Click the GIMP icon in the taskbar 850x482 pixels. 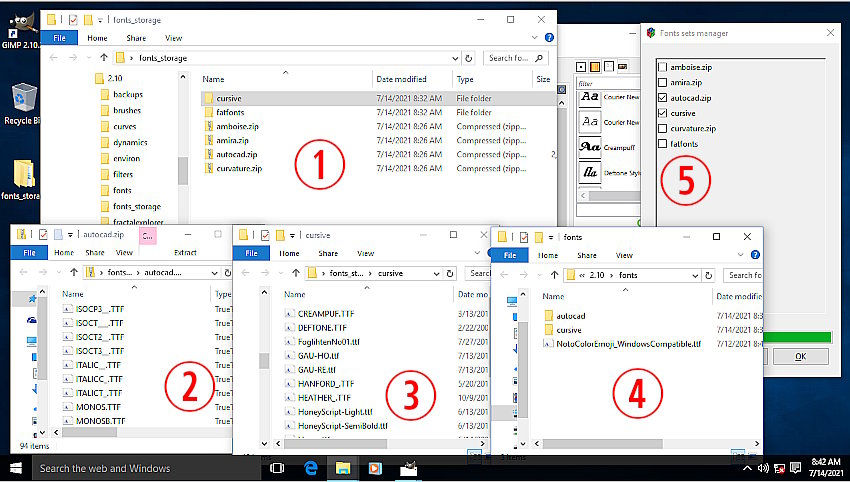pyautogui.click(x=409, y=468)
